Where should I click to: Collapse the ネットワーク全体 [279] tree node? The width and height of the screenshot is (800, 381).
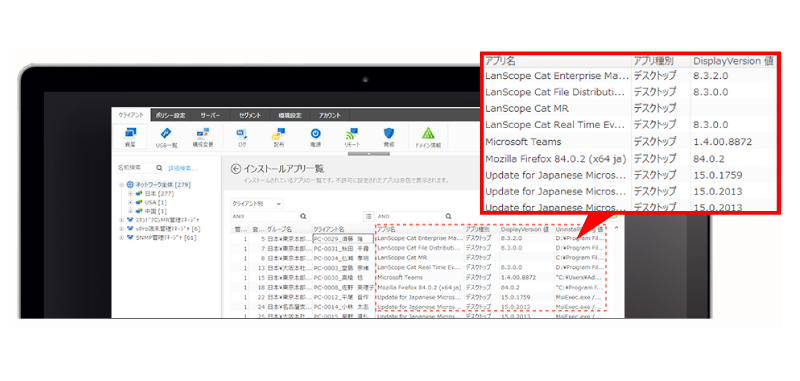click(121, 185)
